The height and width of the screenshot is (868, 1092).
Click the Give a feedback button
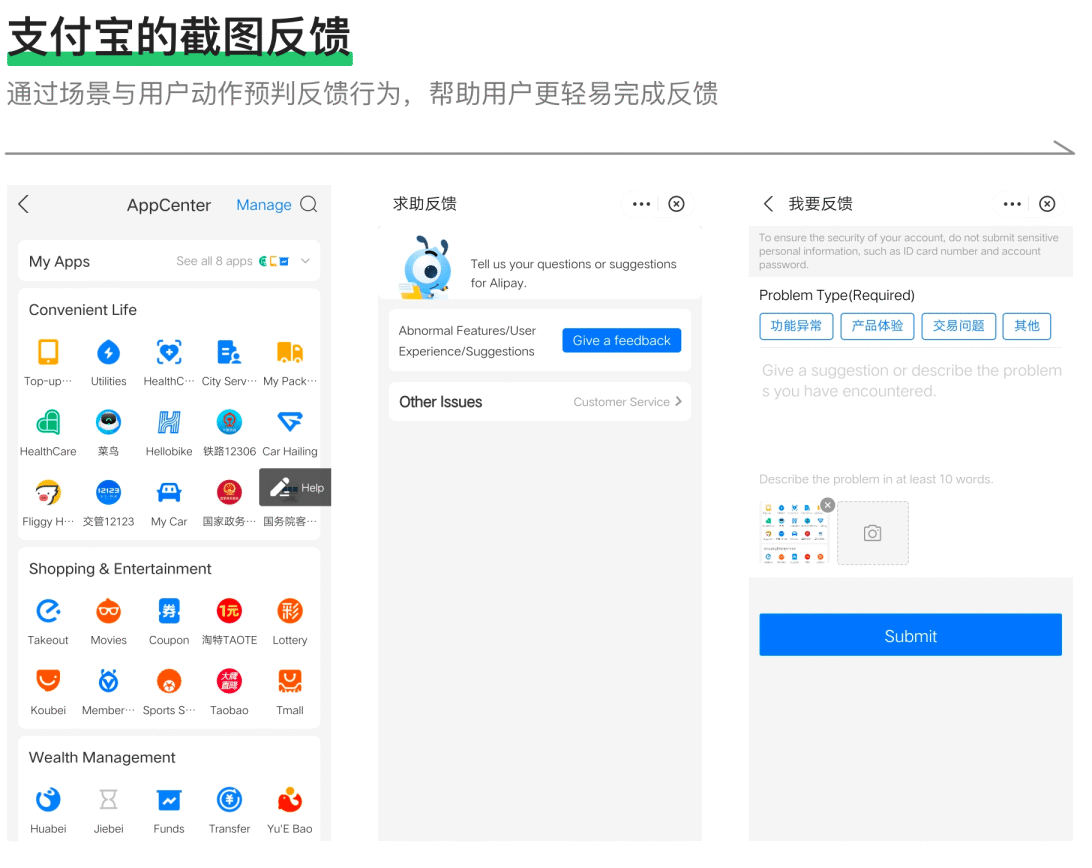621,341
